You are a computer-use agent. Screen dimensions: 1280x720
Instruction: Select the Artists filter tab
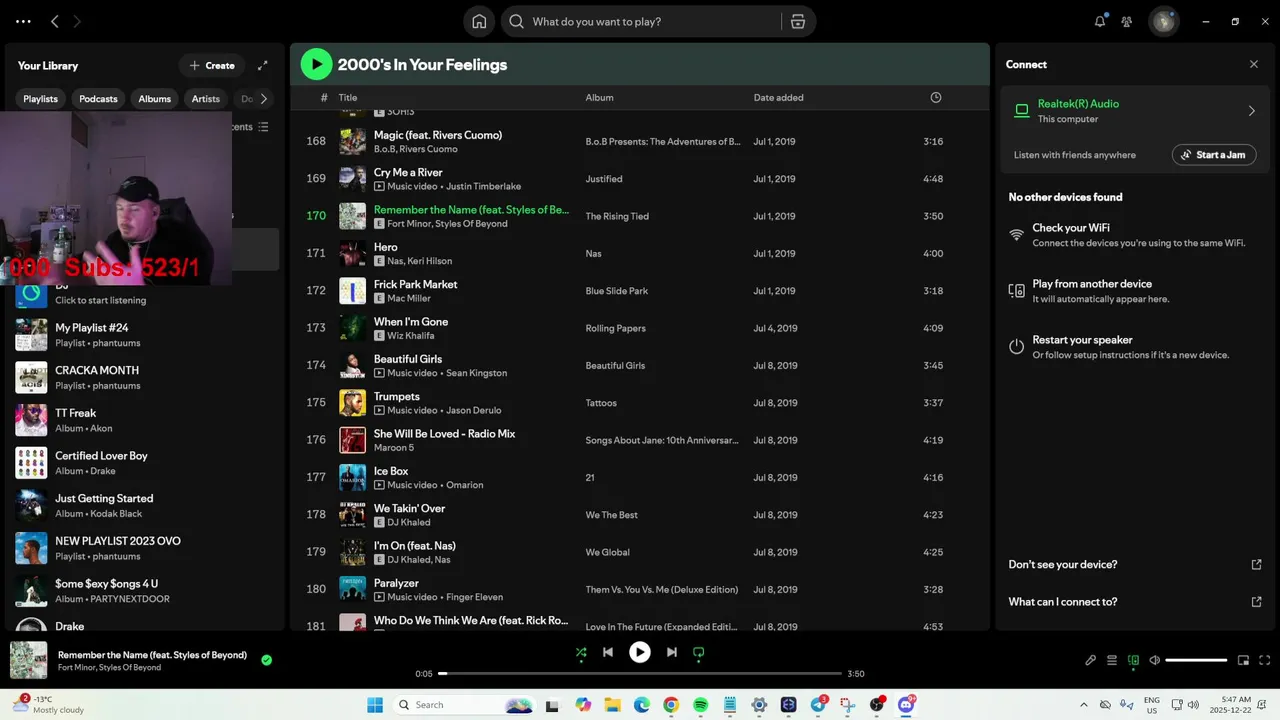(x=206, y=99)
